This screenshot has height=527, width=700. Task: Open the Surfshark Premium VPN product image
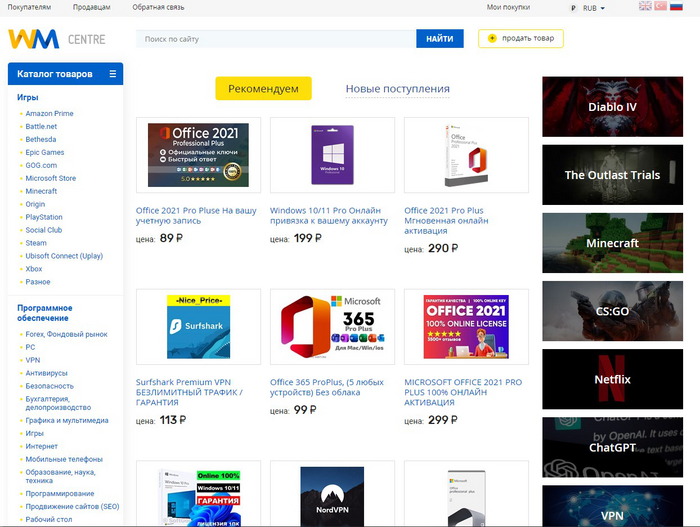tap(198, 327)
